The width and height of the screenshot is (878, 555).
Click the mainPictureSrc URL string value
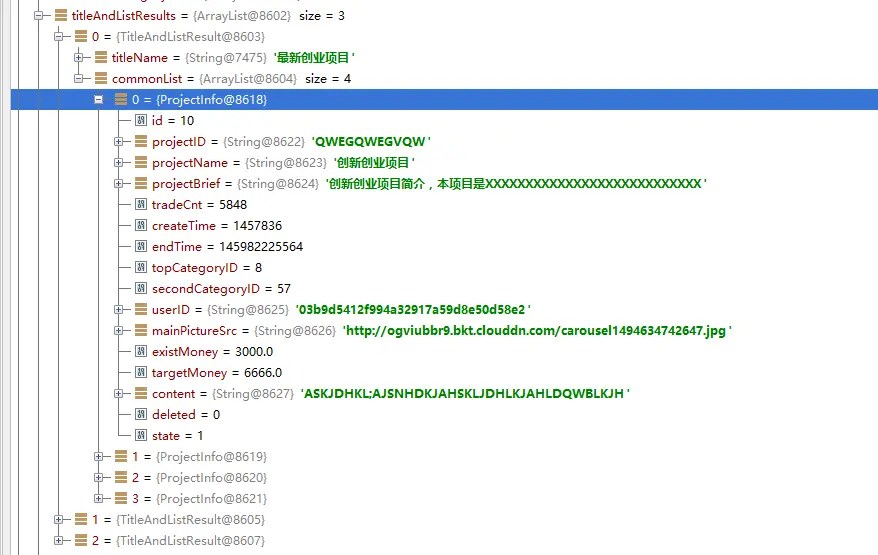536,330
